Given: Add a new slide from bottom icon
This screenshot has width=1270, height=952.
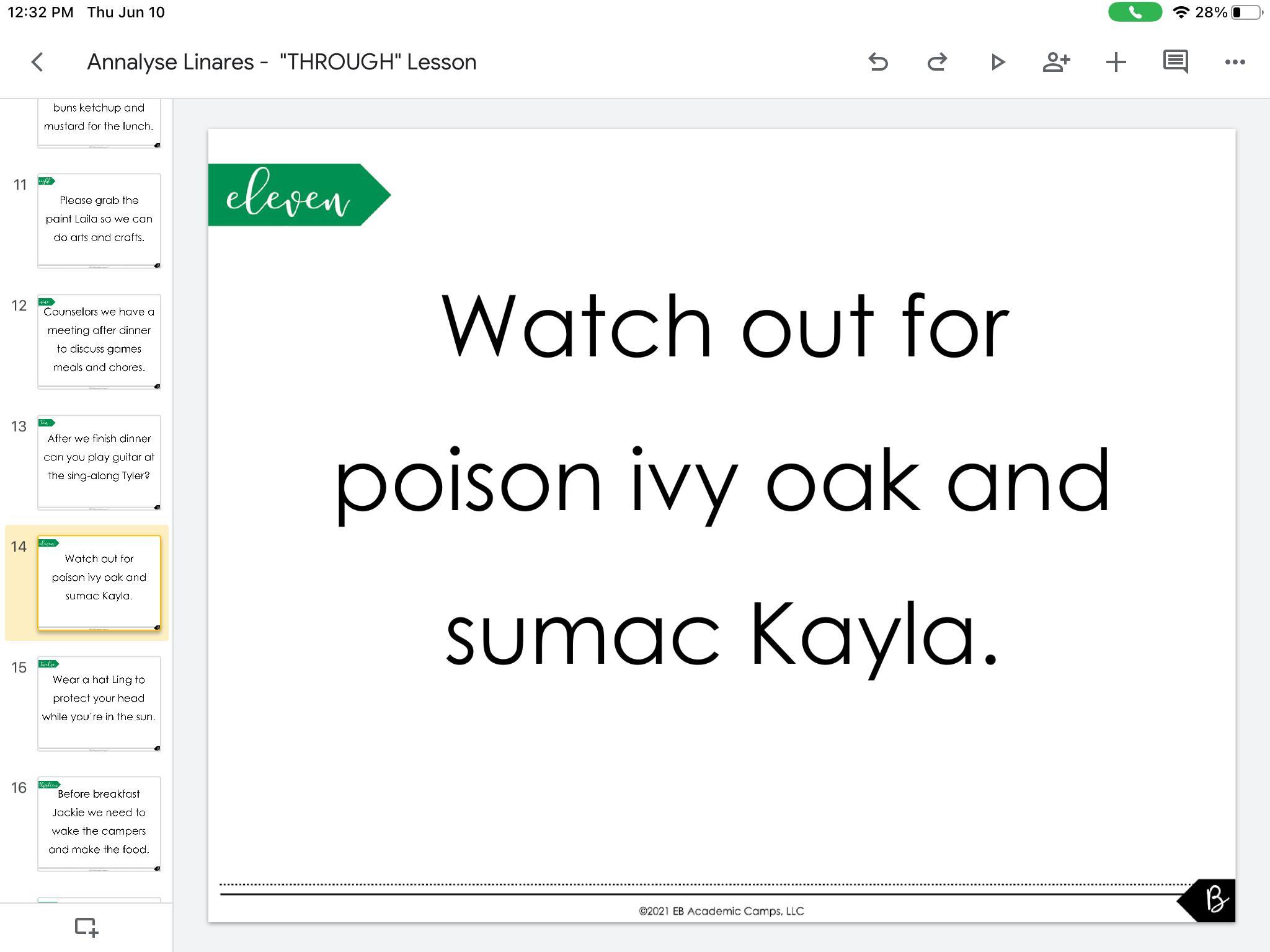Looking at the screenshot, I should point(86,927).
